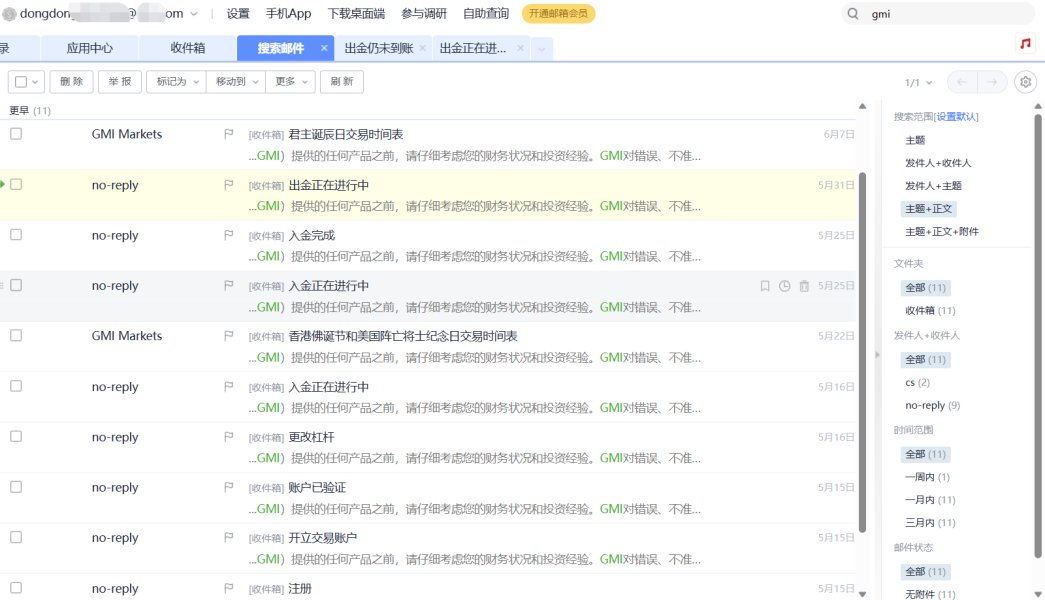This screenshot has height=600, width=1045.
Task: Click the delete trash icon on hovered email
Action: pos(804,286)
